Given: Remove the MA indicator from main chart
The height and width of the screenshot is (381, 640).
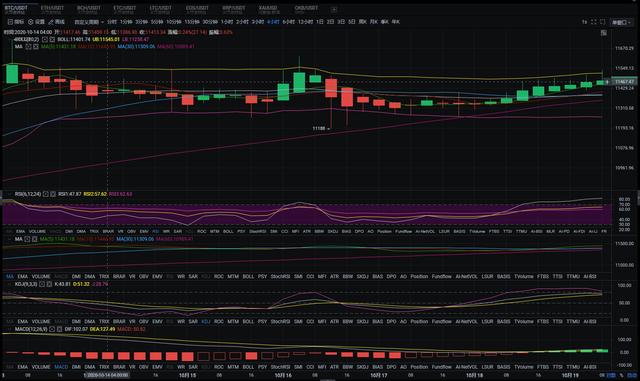Looking at the screenshot, I should [x=36, y=47].
